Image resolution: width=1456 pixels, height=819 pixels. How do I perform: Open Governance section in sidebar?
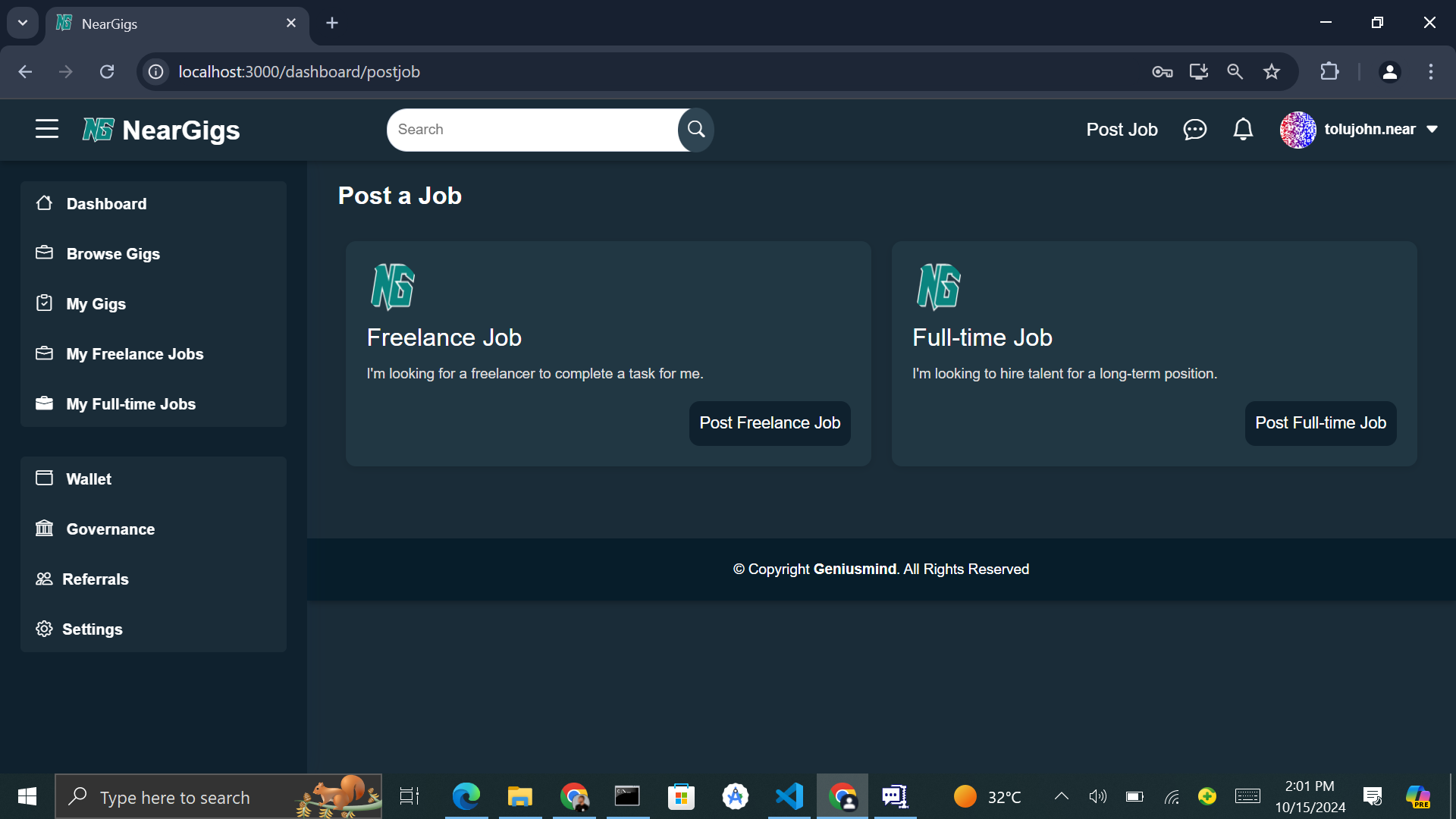coord(110,529)
